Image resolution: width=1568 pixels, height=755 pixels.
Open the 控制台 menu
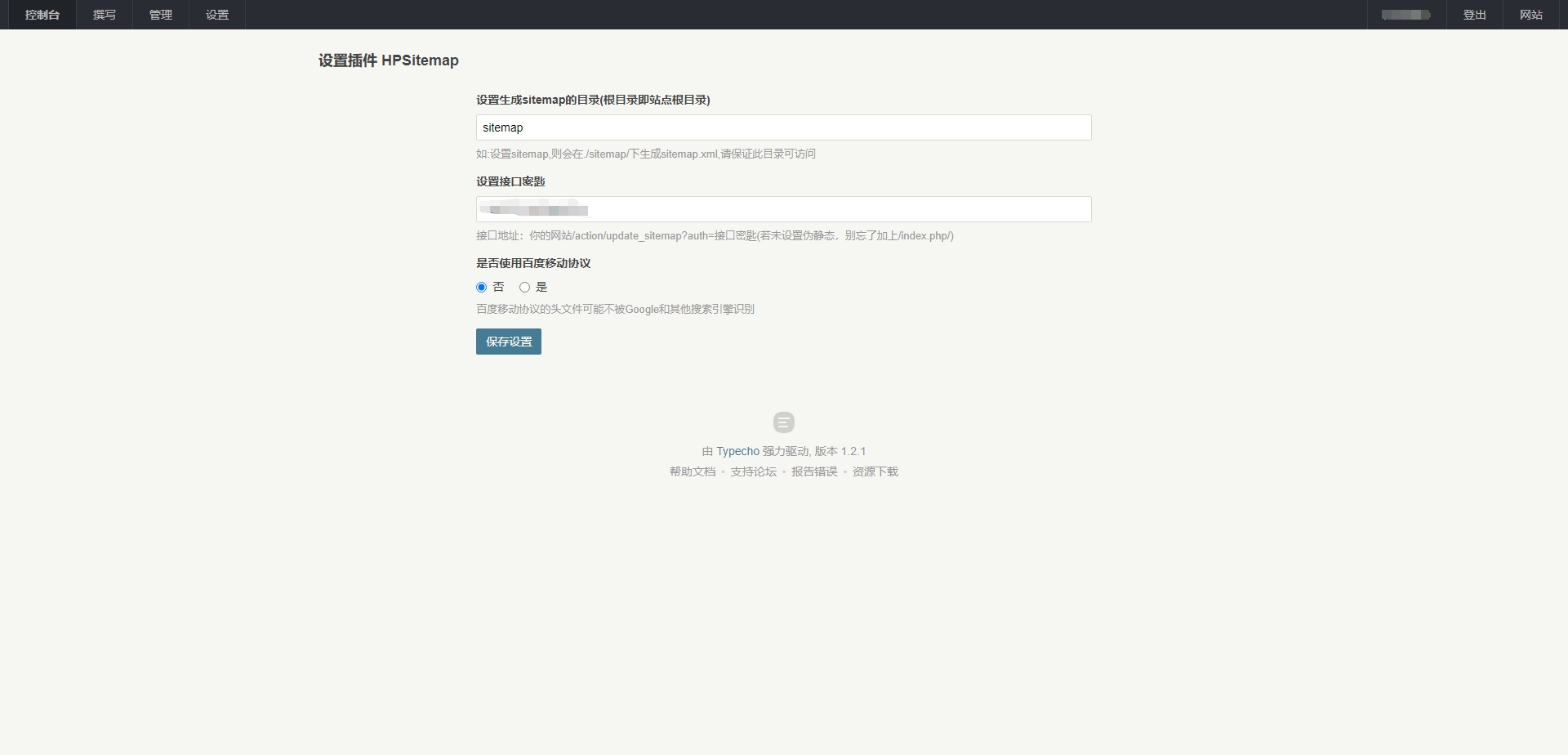pyautogui.click(x=42, y=15)
